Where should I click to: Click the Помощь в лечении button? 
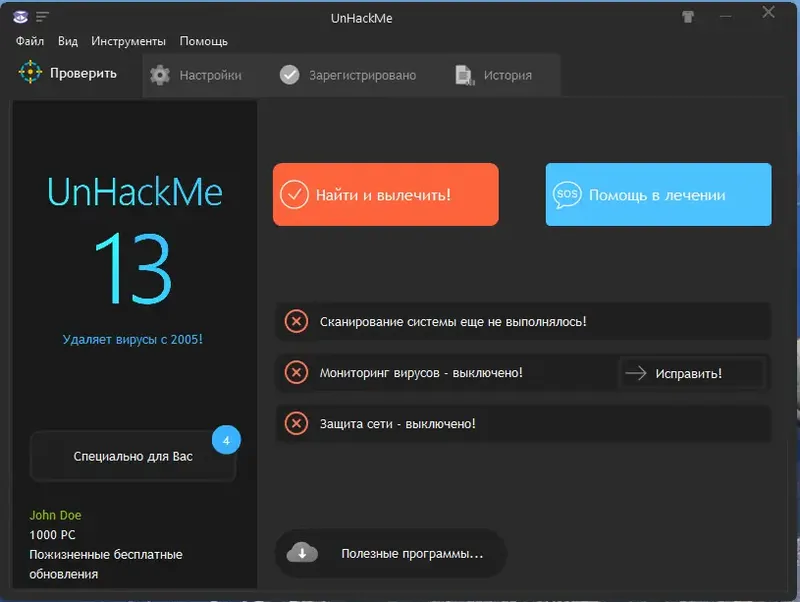tap(658, 194)
